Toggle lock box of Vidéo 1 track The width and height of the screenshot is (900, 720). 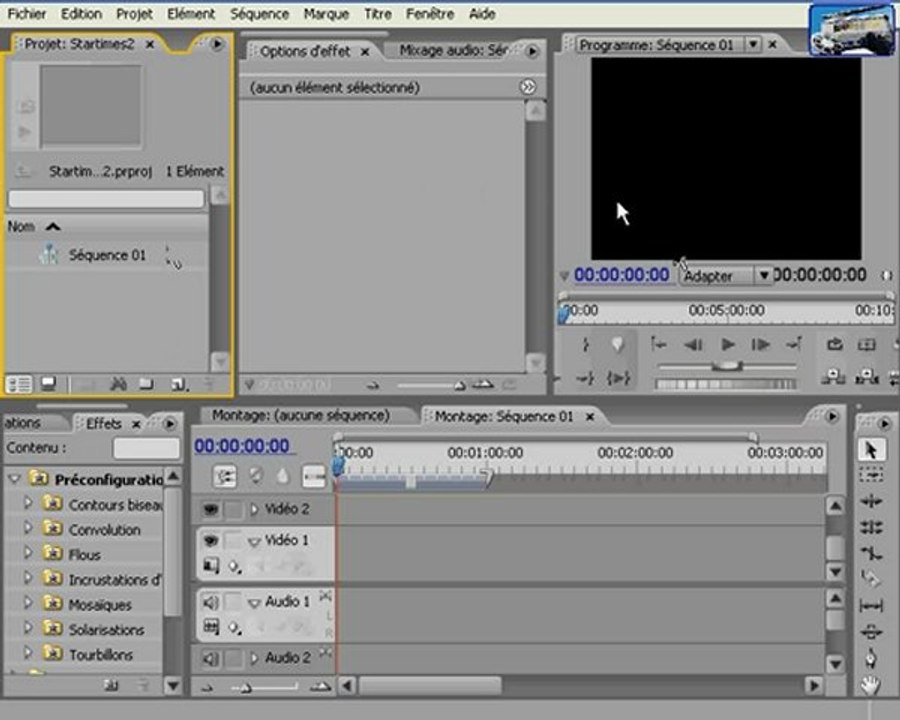coord(234,540)
